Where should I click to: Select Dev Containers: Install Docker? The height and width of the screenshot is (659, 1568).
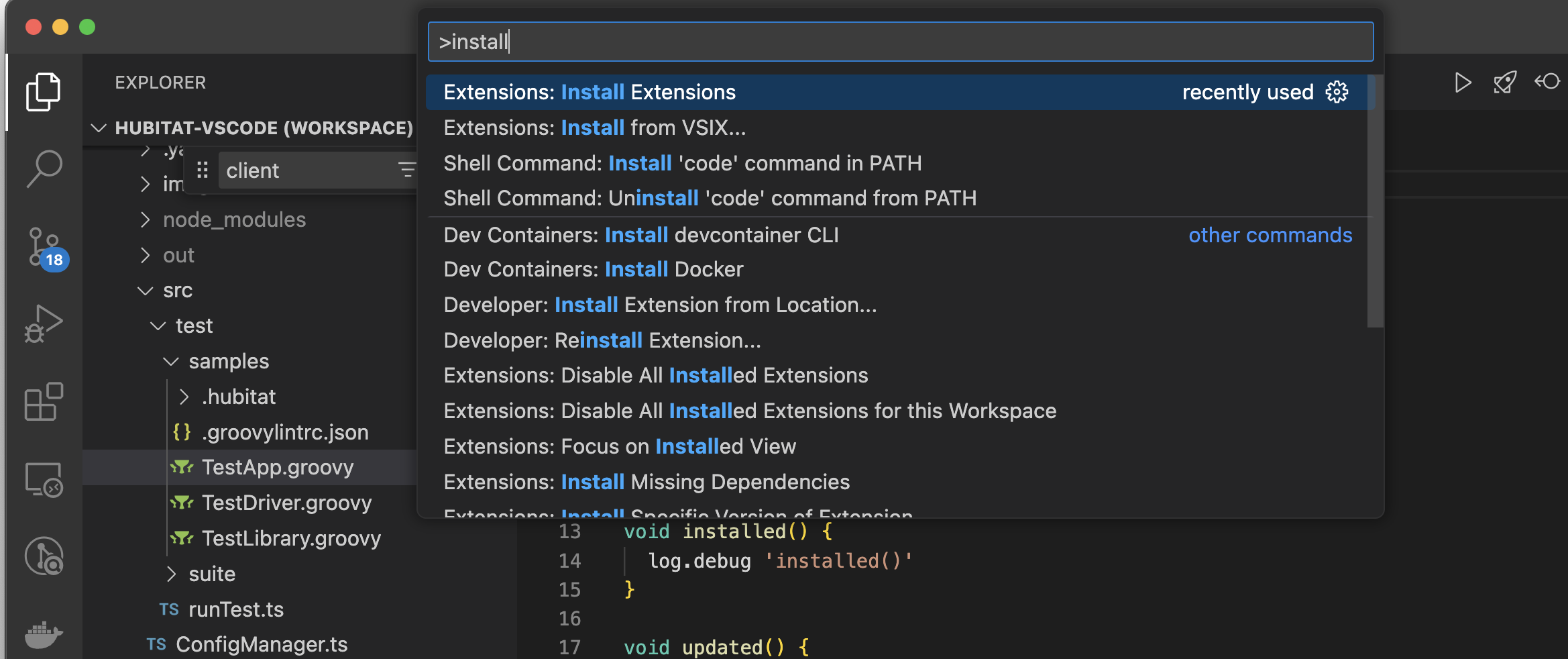[900, 269]
